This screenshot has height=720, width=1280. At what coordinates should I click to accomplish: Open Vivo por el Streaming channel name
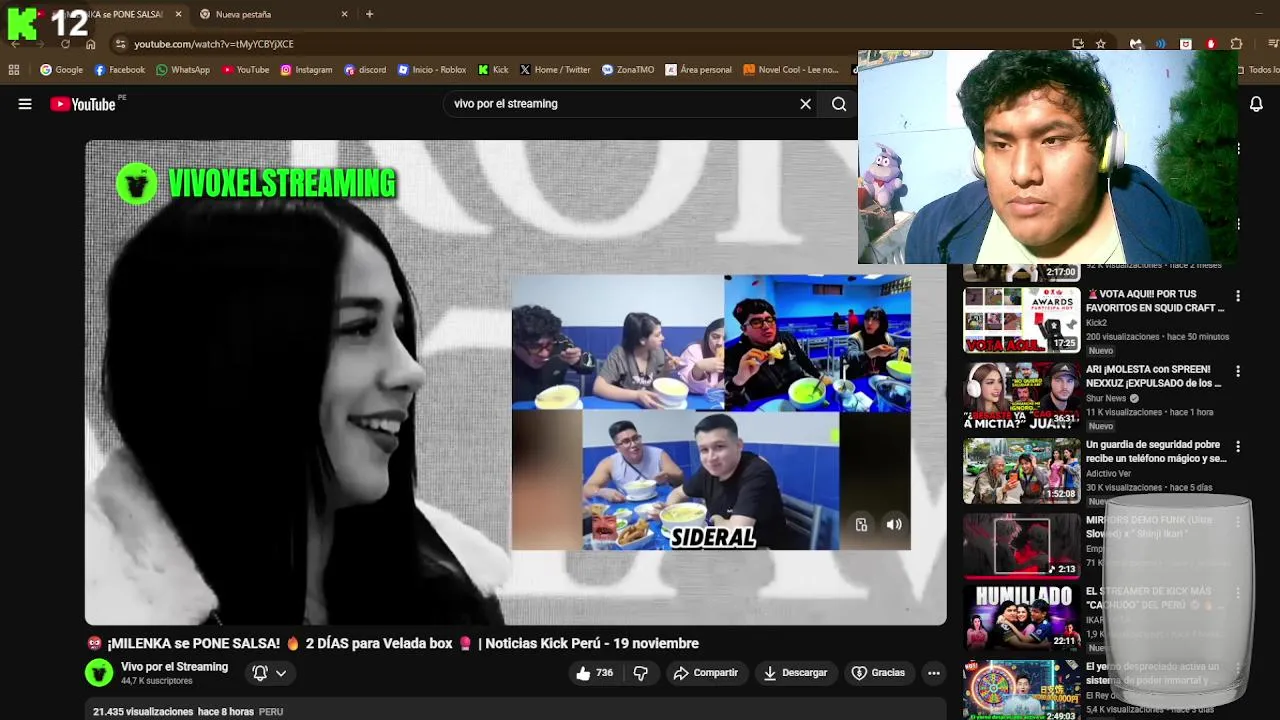point(174,667)
